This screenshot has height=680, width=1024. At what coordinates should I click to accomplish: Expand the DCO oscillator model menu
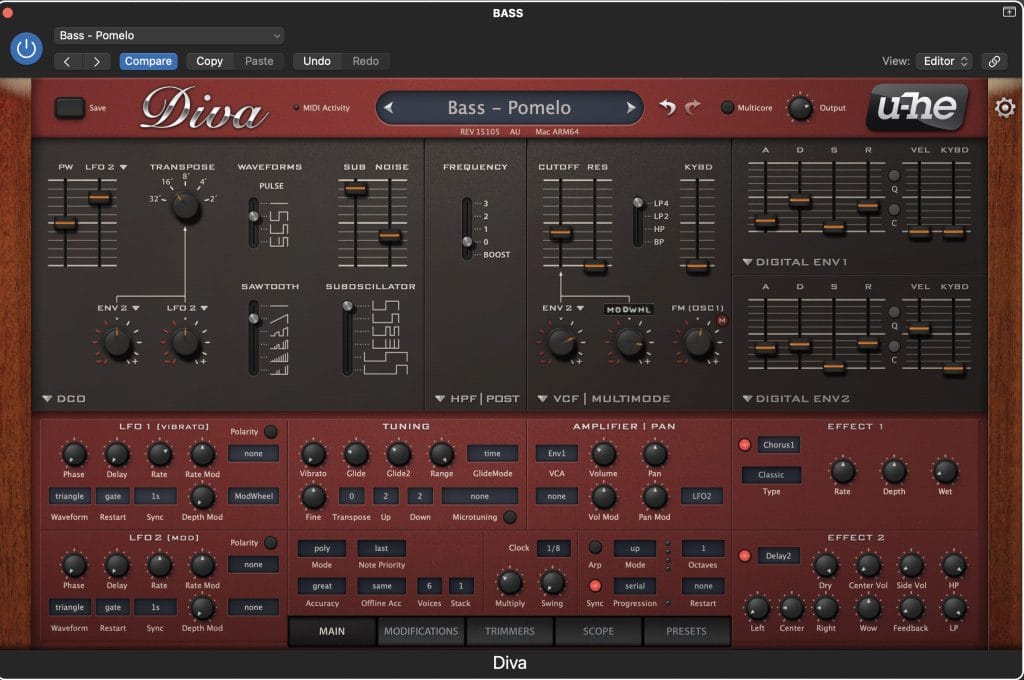pyautogui.click(x=48, y=399)
